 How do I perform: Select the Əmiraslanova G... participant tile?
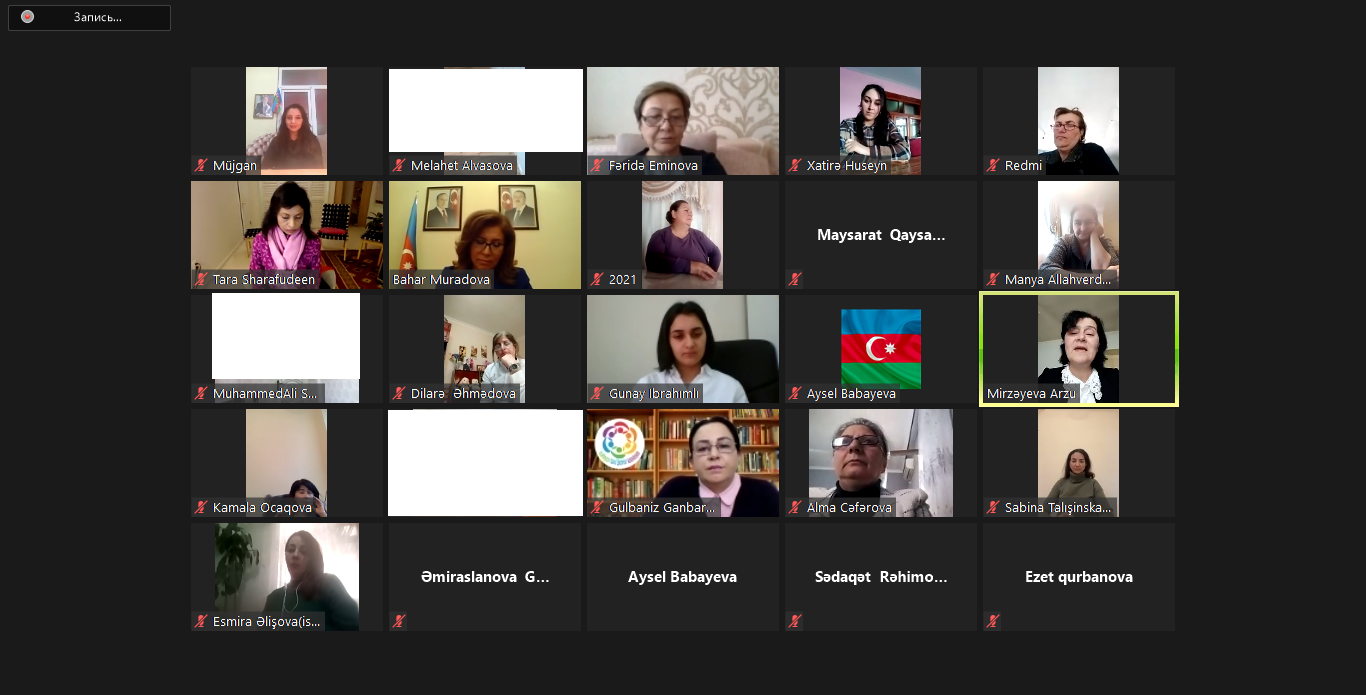tap(485, 577)
